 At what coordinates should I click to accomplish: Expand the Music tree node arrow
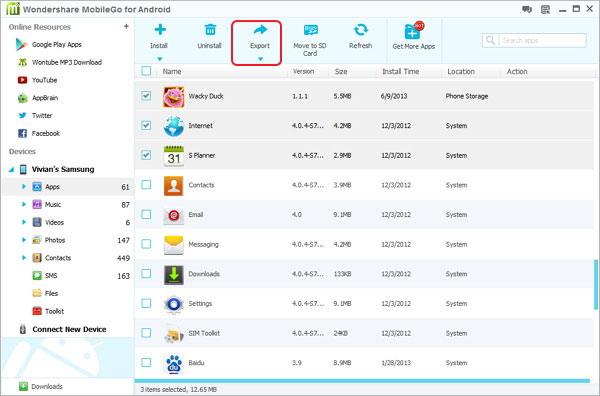coord(24,204)
